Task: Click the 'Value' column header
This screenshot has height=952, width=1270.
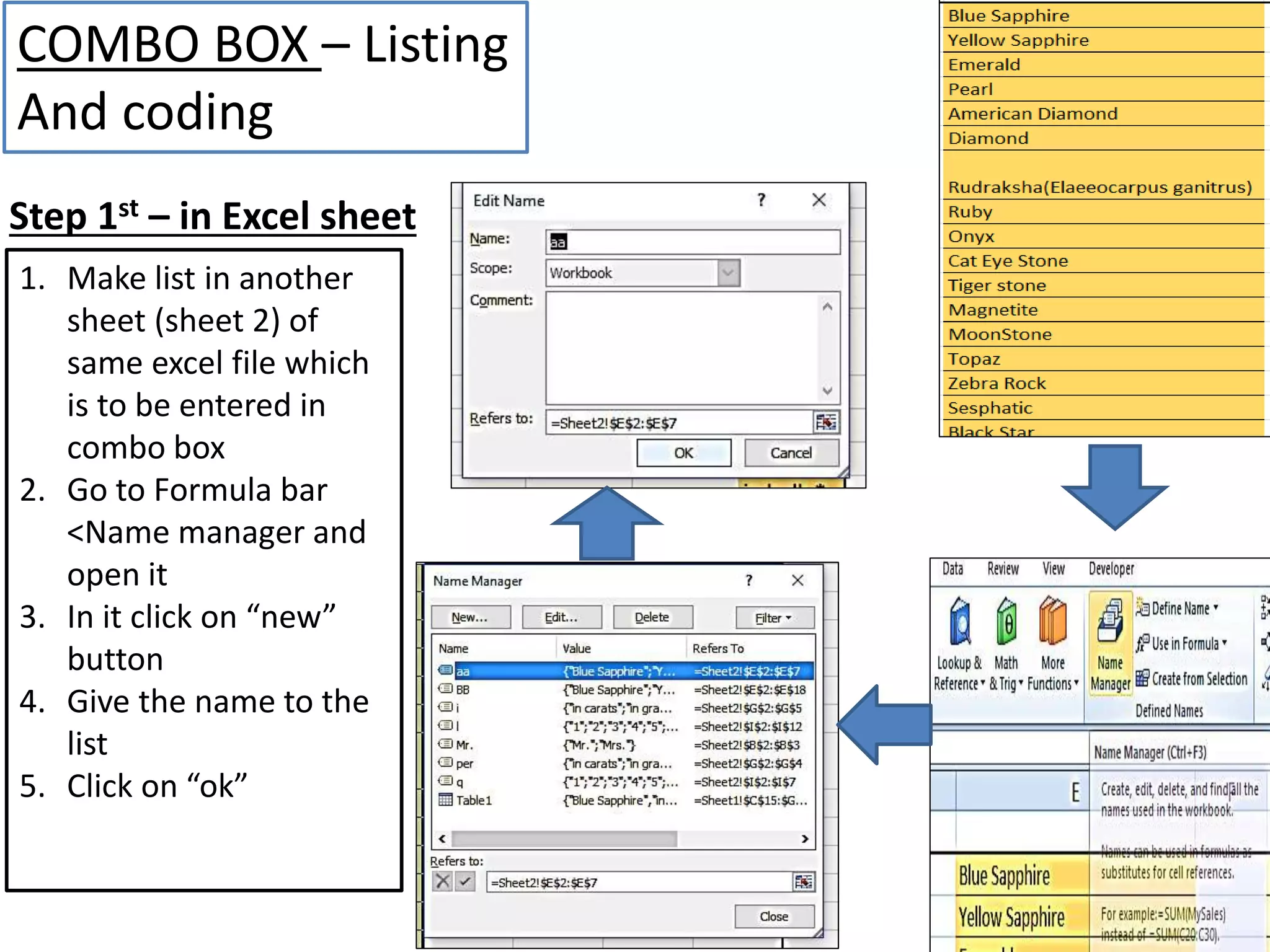Action: click(x=621, y=648)
